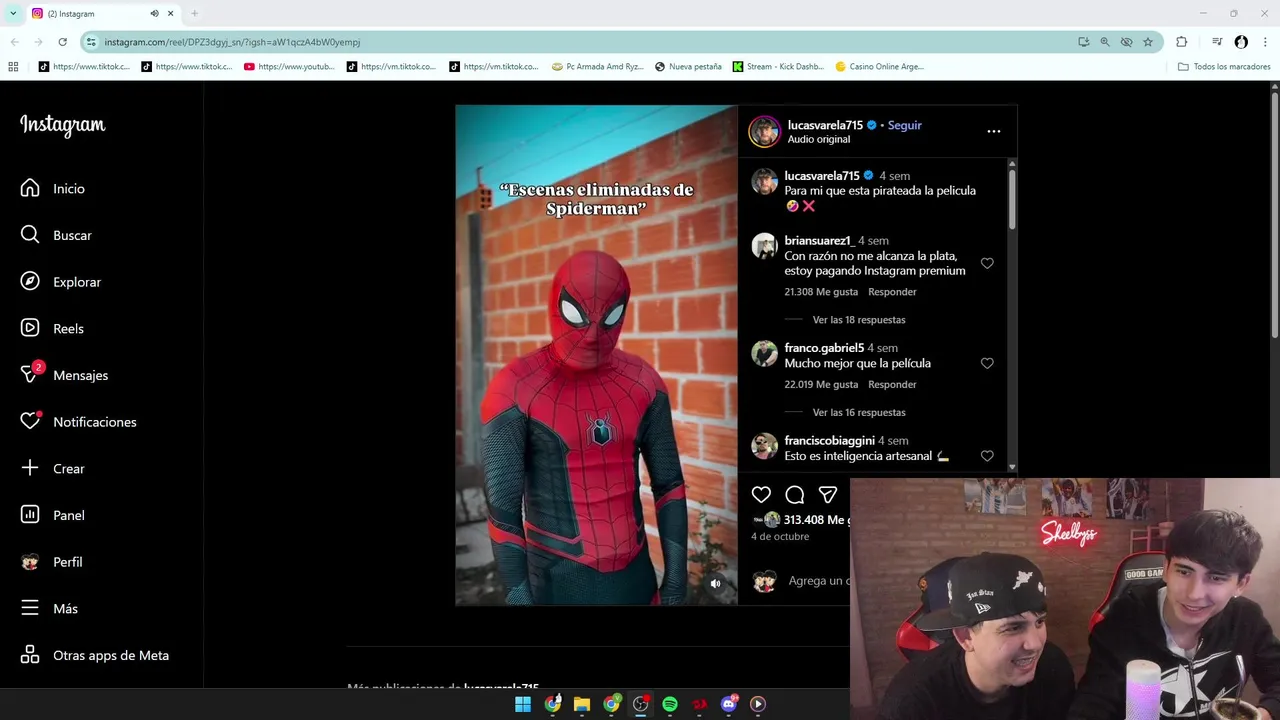This screenshot has width=1280, height=720.
Task: Open briansuarez1_ profile from comment
Action: [819, 241]
